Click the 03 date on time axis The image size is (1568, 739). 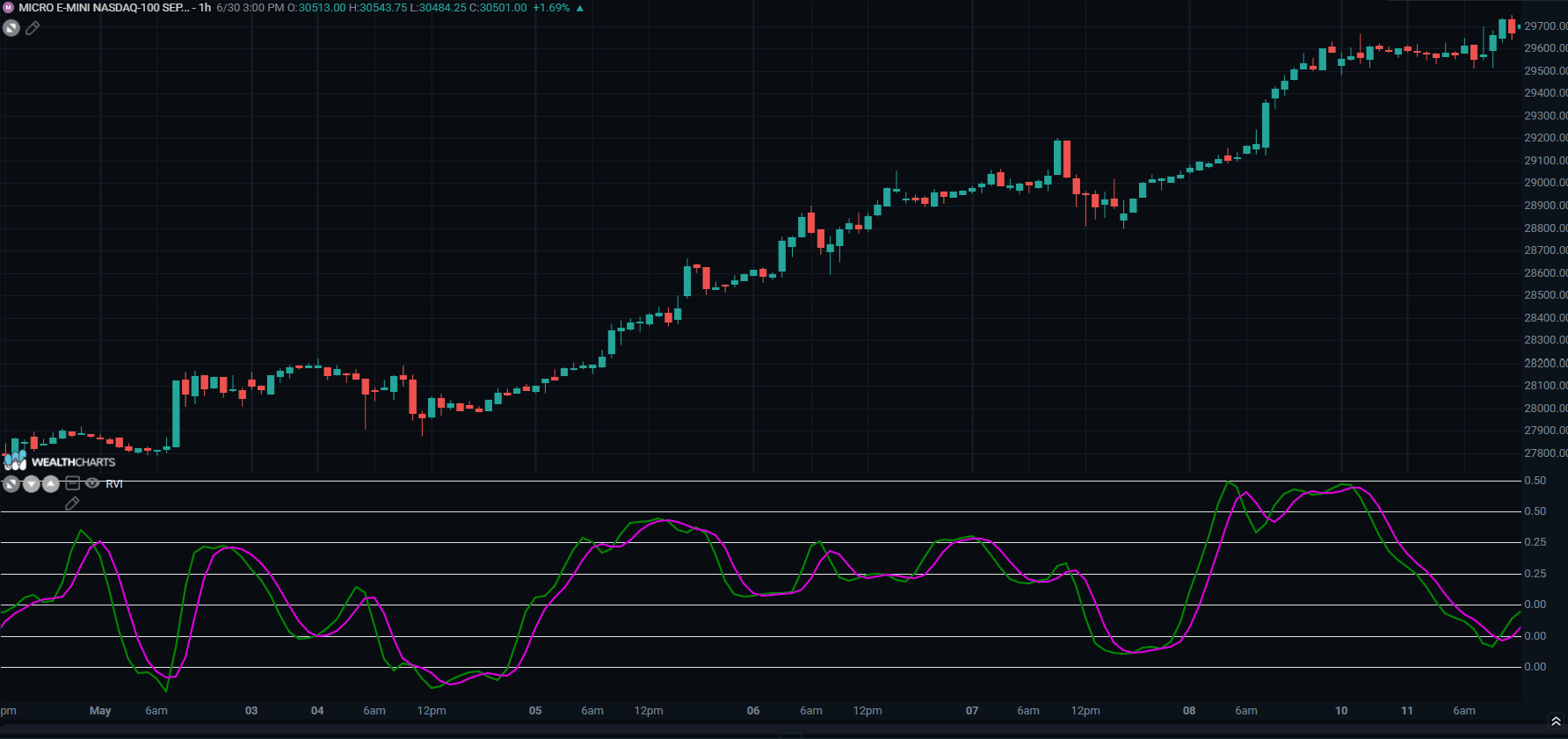tap(251, 711)
